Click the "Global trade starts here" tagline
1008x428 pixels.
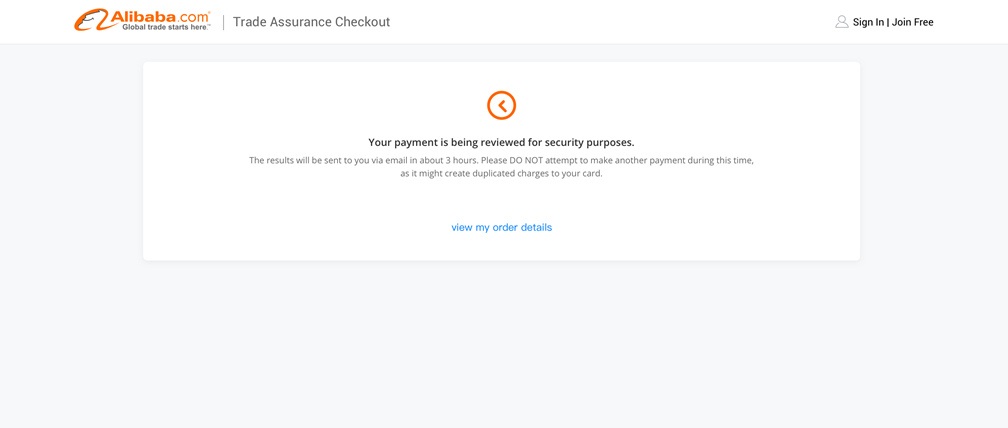[165, 28]
